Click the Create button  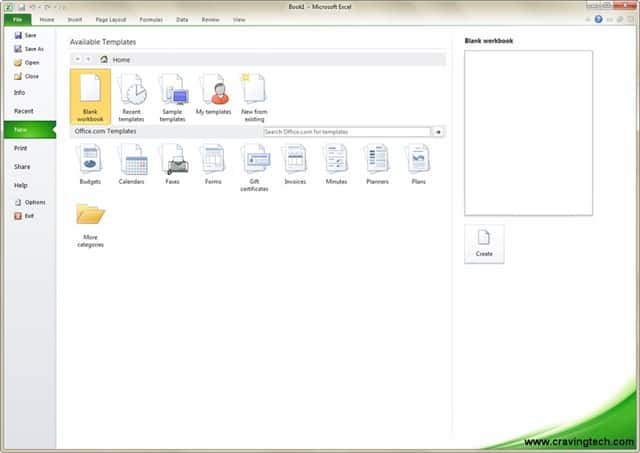point(484,244)
